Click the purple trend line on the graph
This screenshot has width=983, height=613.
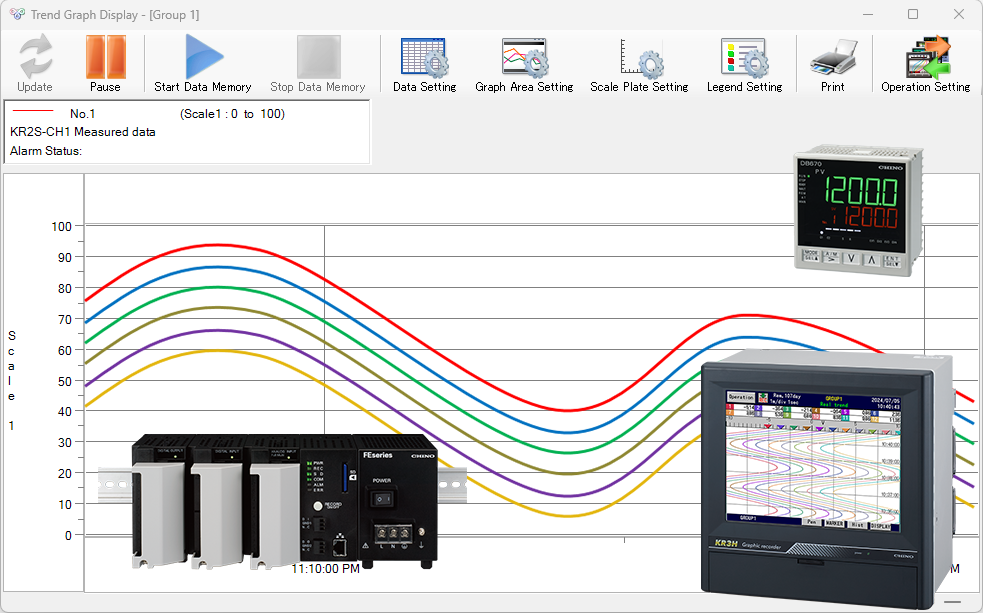coord(217,330)
